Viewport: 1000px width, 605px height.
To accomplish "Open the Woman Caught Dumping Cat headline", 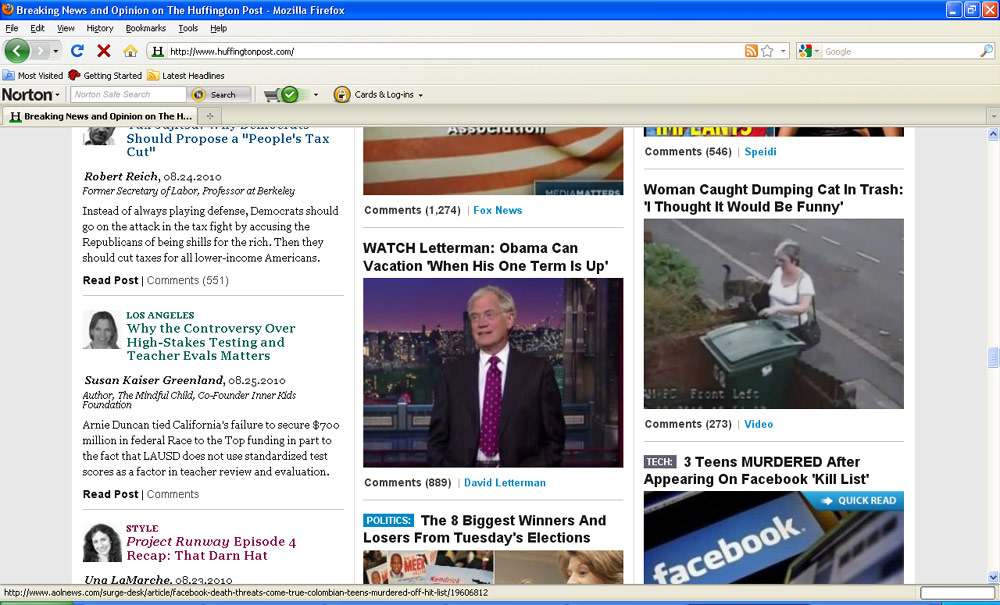I will [773, 198].
